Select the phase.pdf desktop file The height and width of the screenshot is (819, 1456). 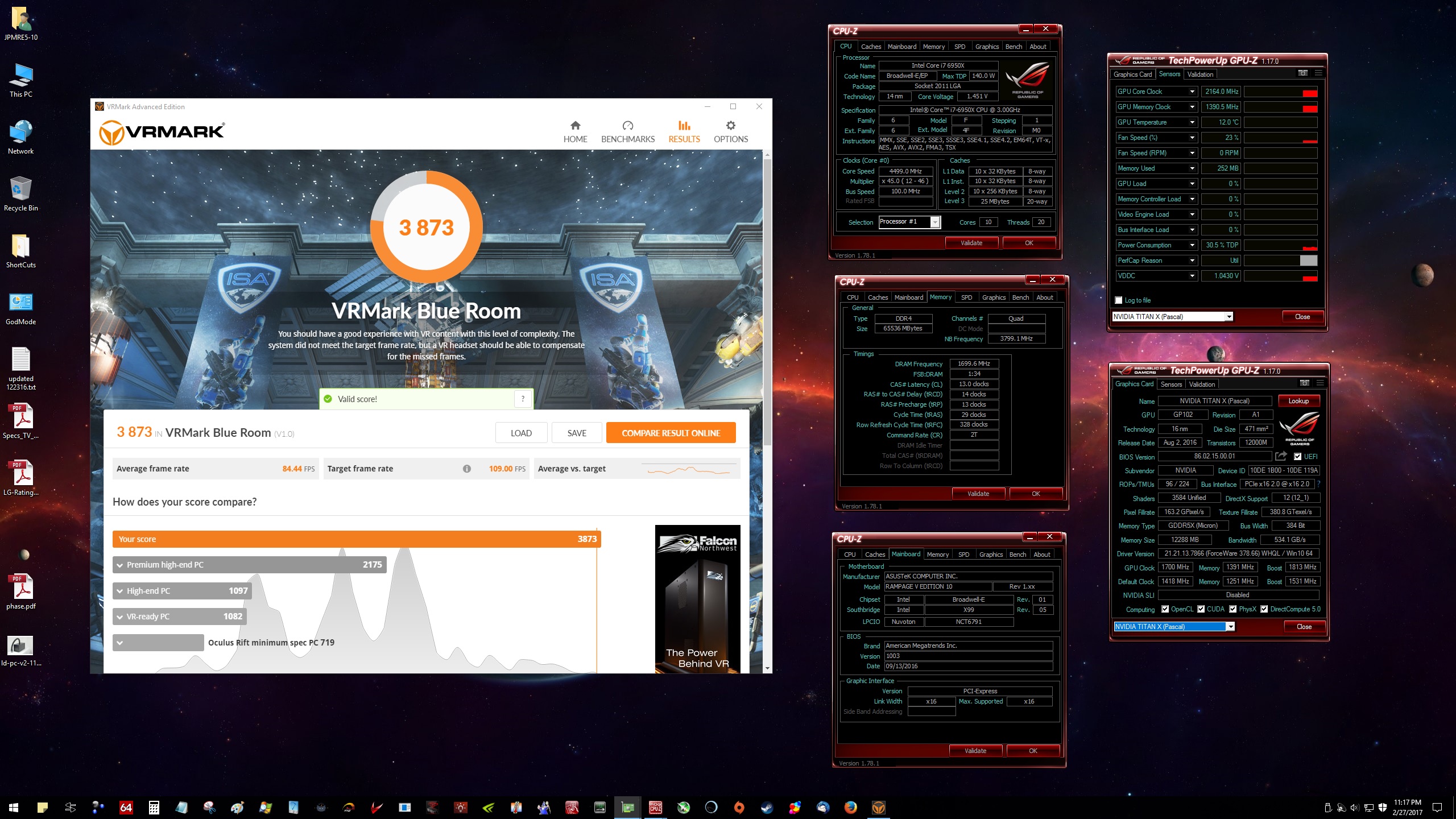point(20,592)
